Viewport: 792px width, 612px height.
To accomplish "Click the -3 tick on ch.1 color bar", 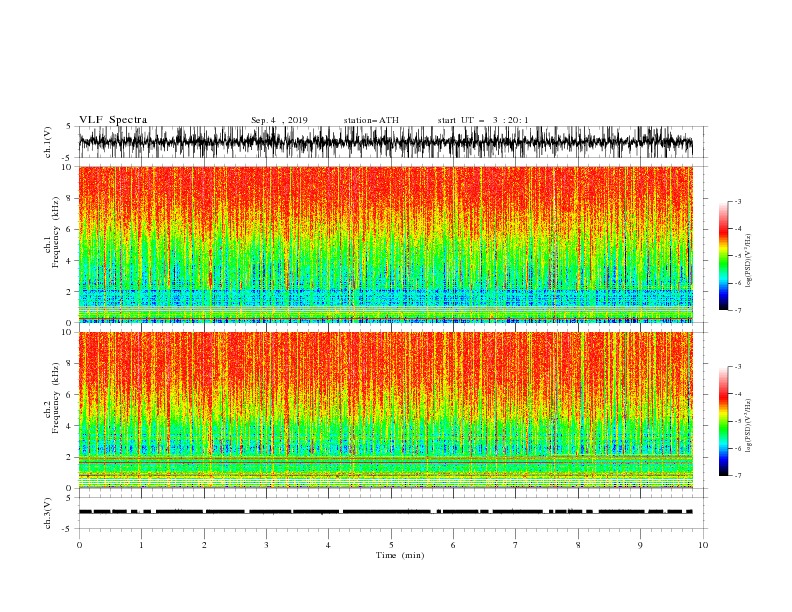I will (737, 201).
